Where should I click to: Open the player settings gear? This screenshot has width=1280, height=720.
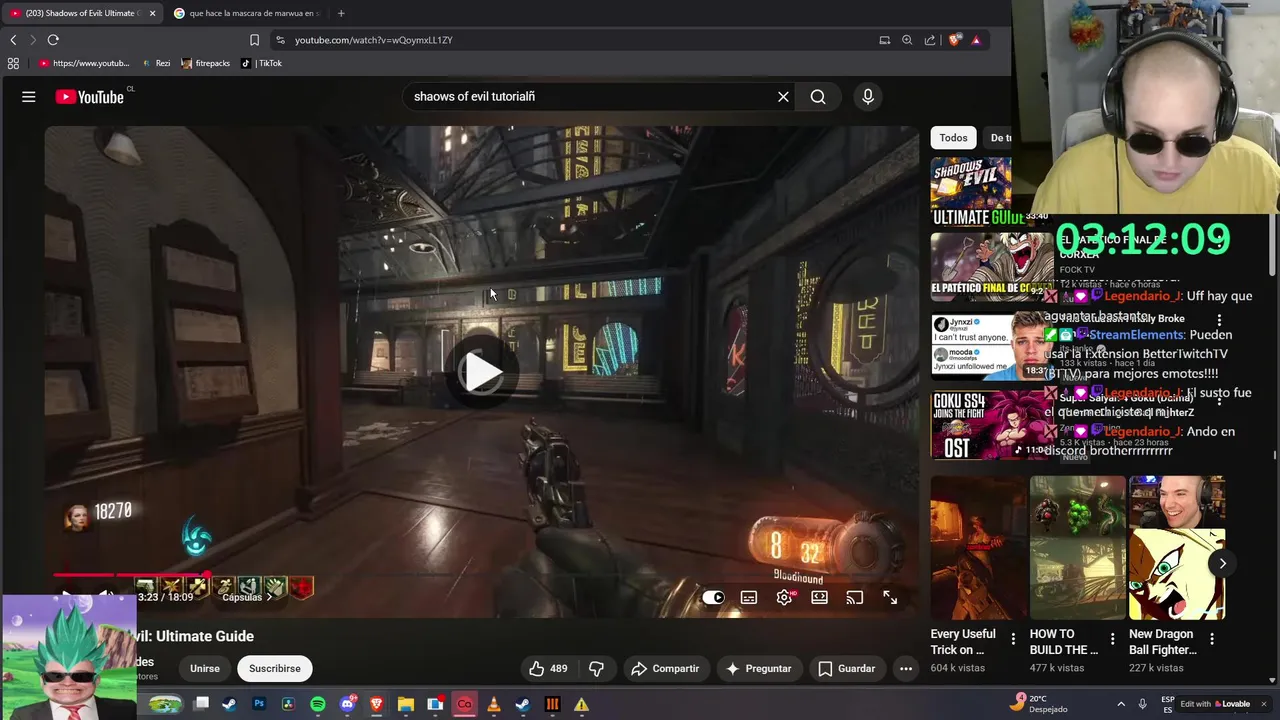[x=784, y=597]
